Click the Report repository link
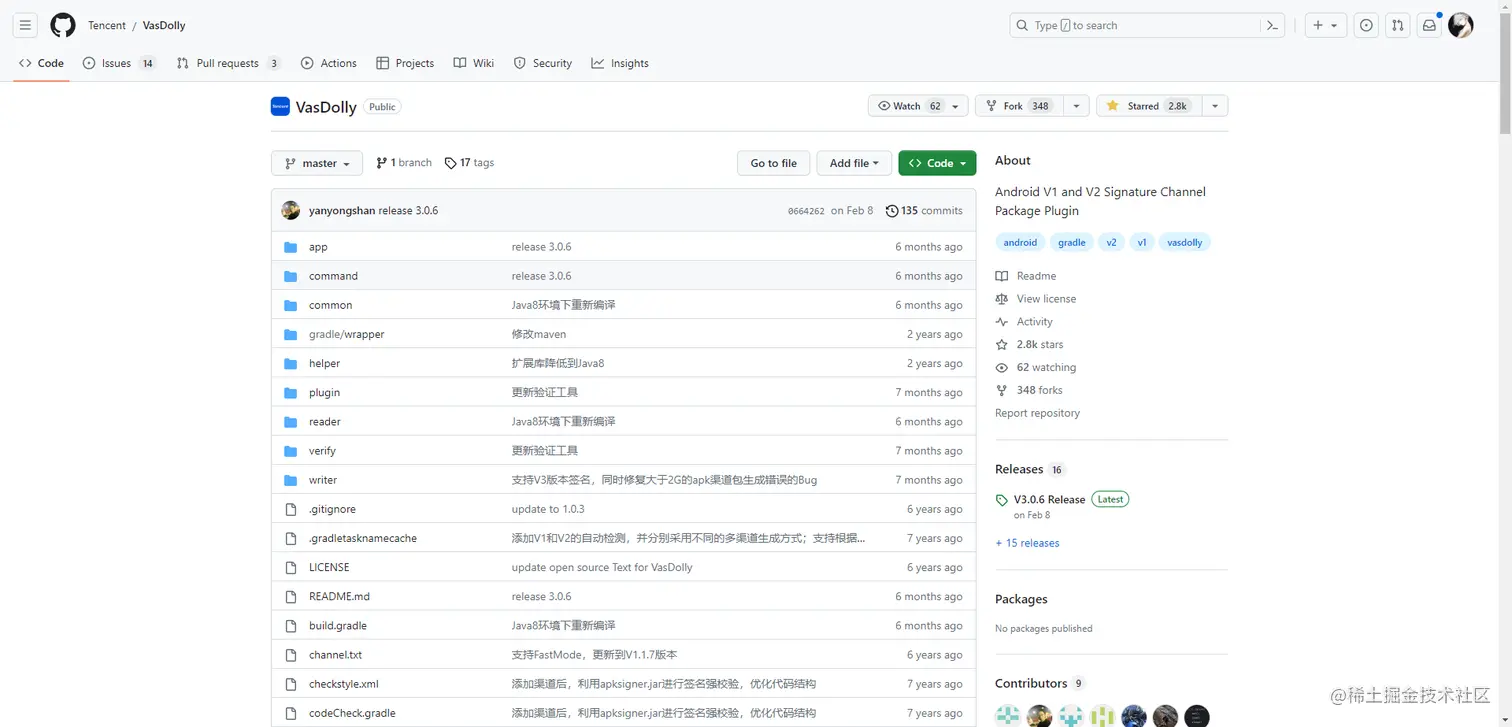 coord(1037,413)
